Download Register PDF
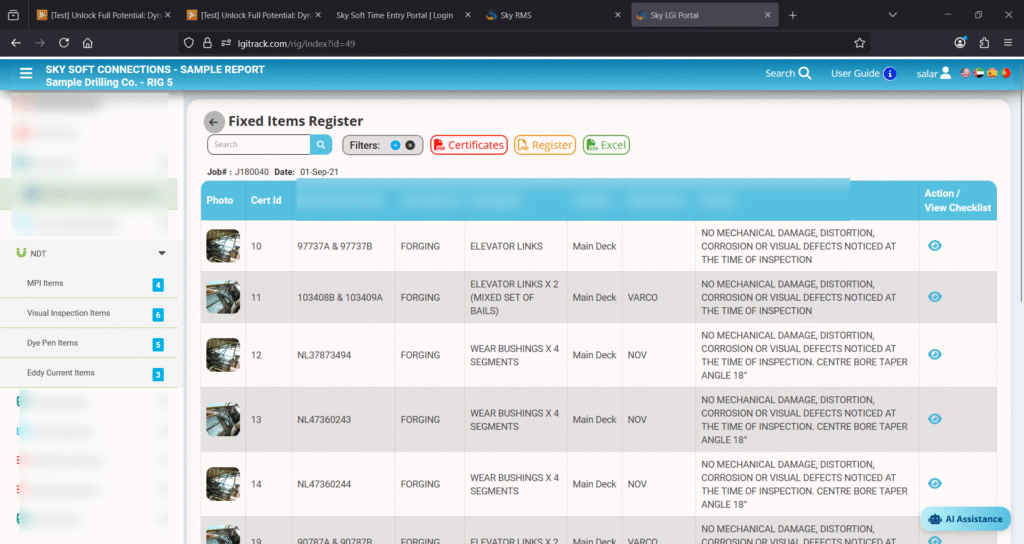 545,145
